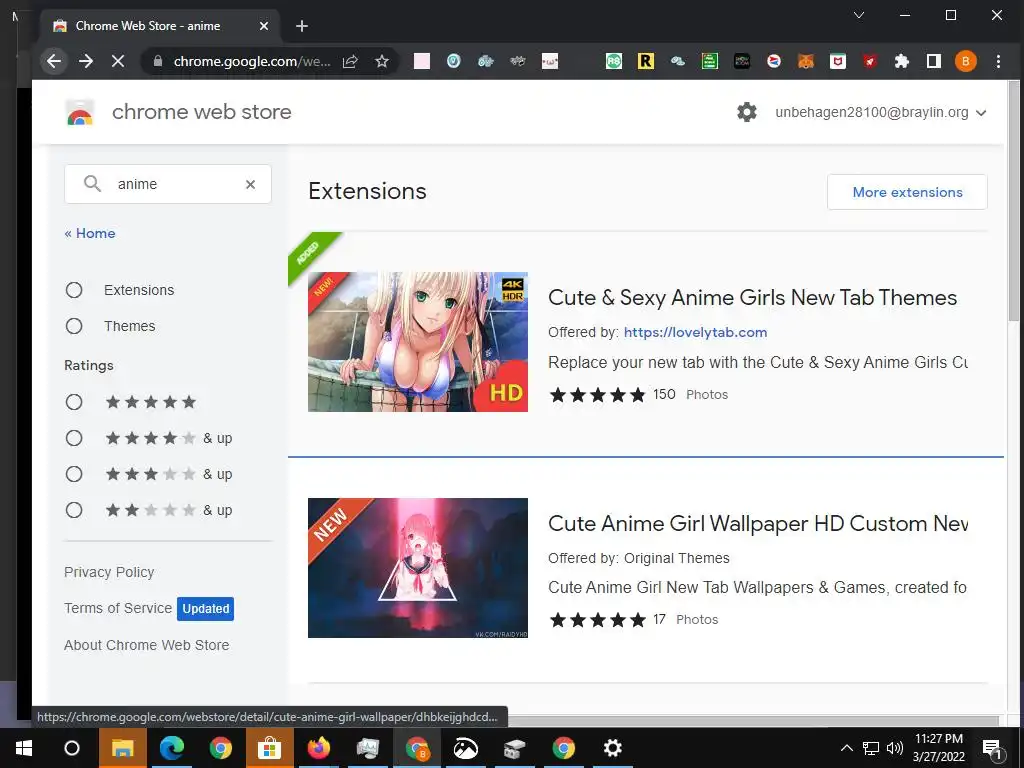The width and height of the screenshot is (1024, 768).
Task: Open Cute Anime Girl Wallpaper HD listing
Action: point(758,524)
